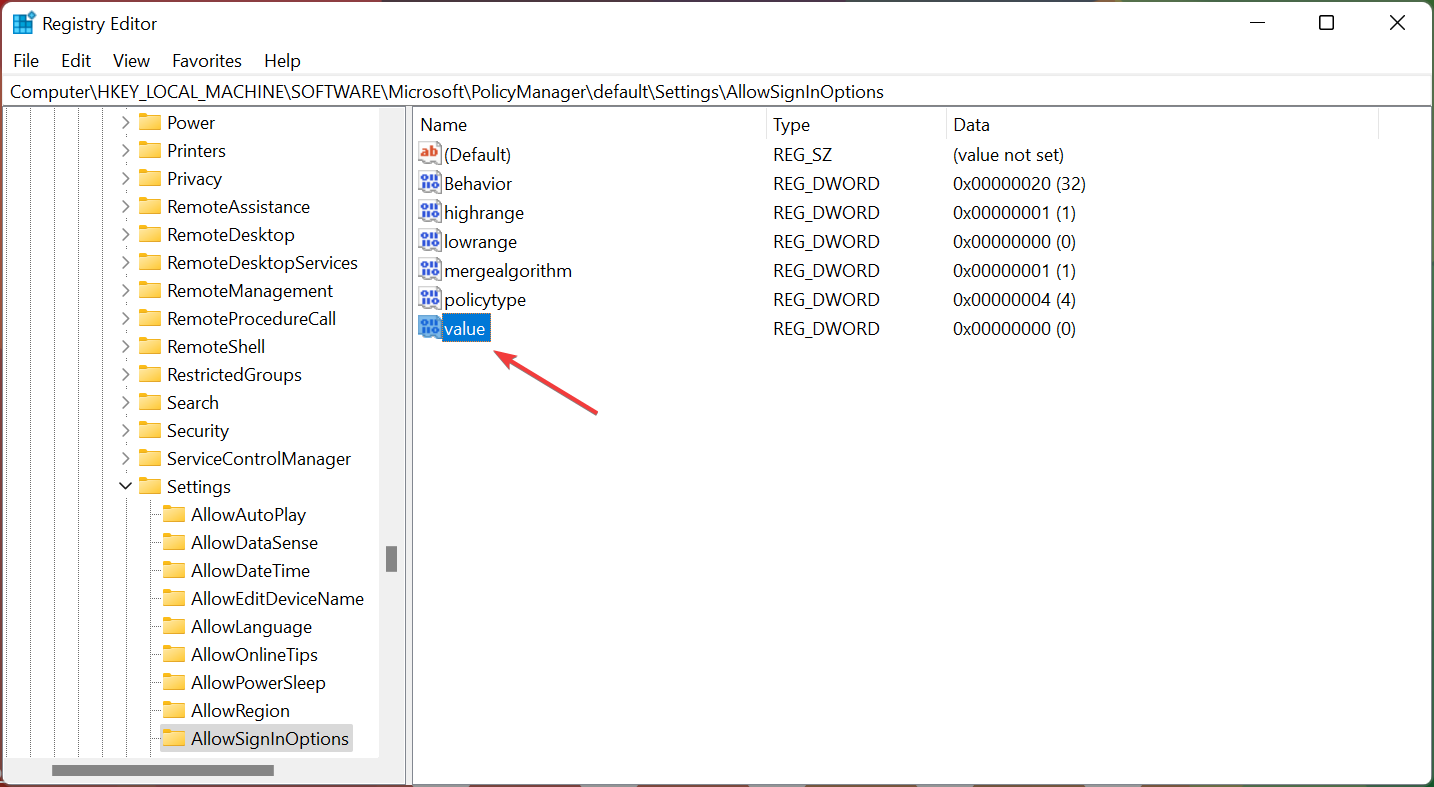Click the Behavior data 0x00000020 (32)
1434x787 pixels.
[x=1019, y=183]
